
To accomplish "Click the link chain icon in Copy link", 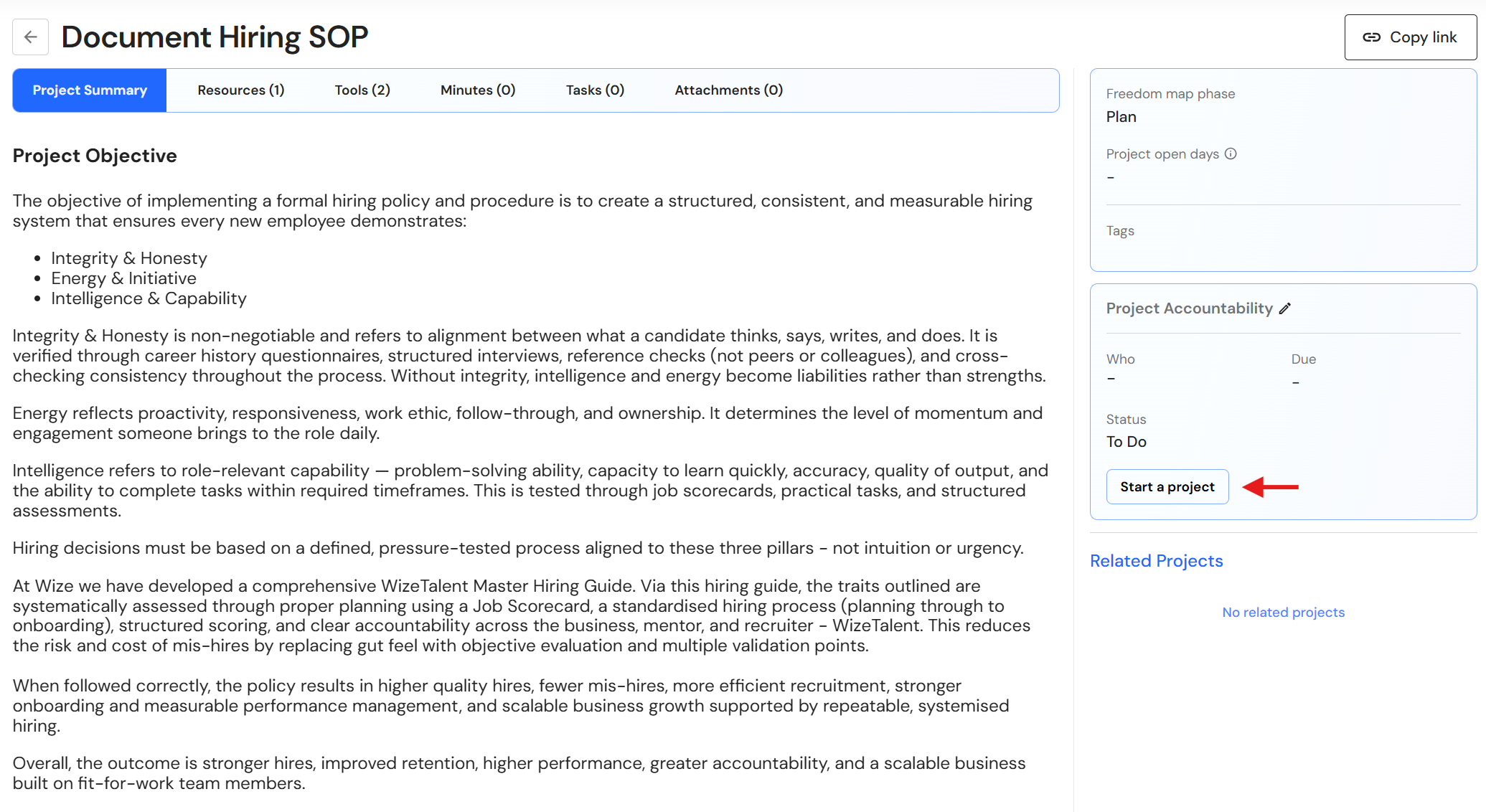I will coord(1371,37).
